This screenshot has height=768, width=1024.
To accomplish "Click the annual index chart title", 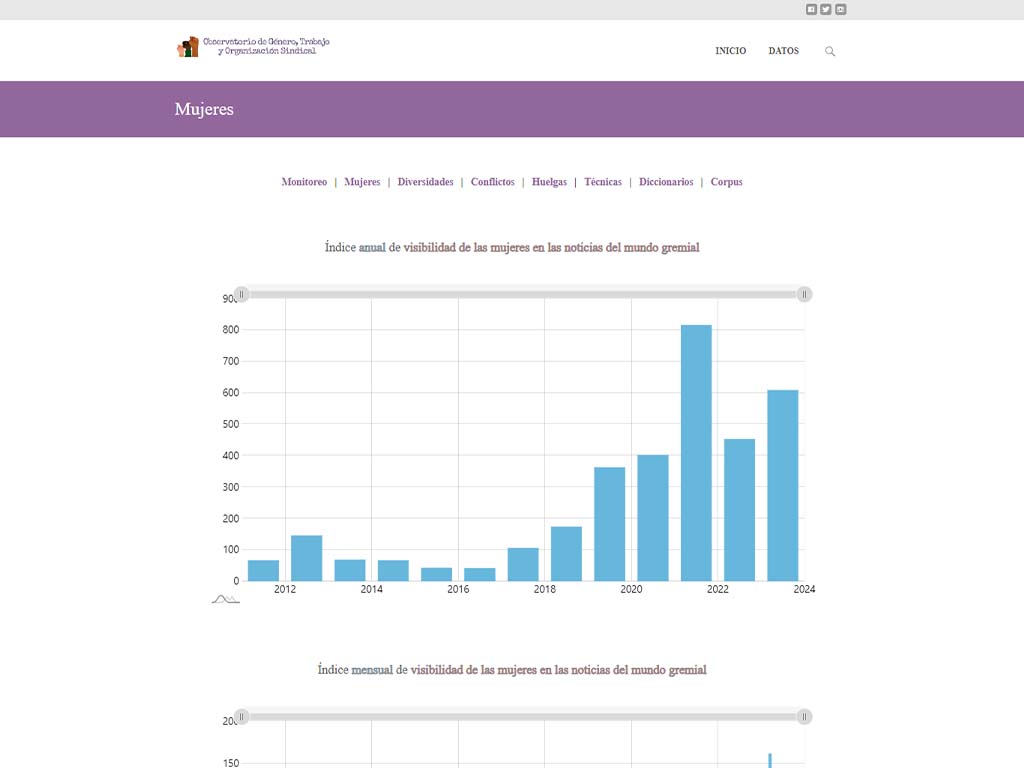I will (512, 248).
